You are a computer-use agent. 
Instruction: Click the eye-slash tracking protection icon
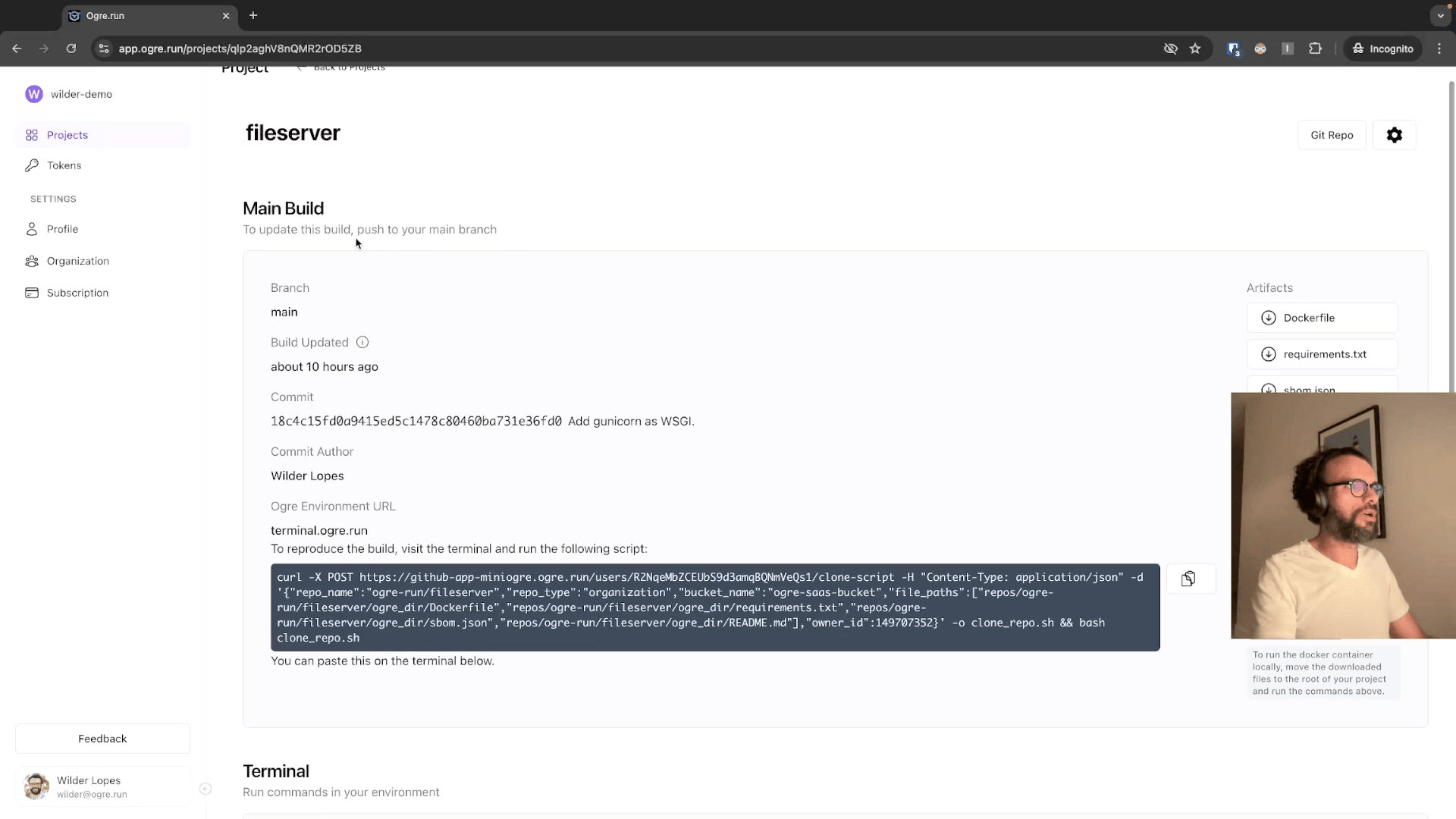tap(1171, 49)
